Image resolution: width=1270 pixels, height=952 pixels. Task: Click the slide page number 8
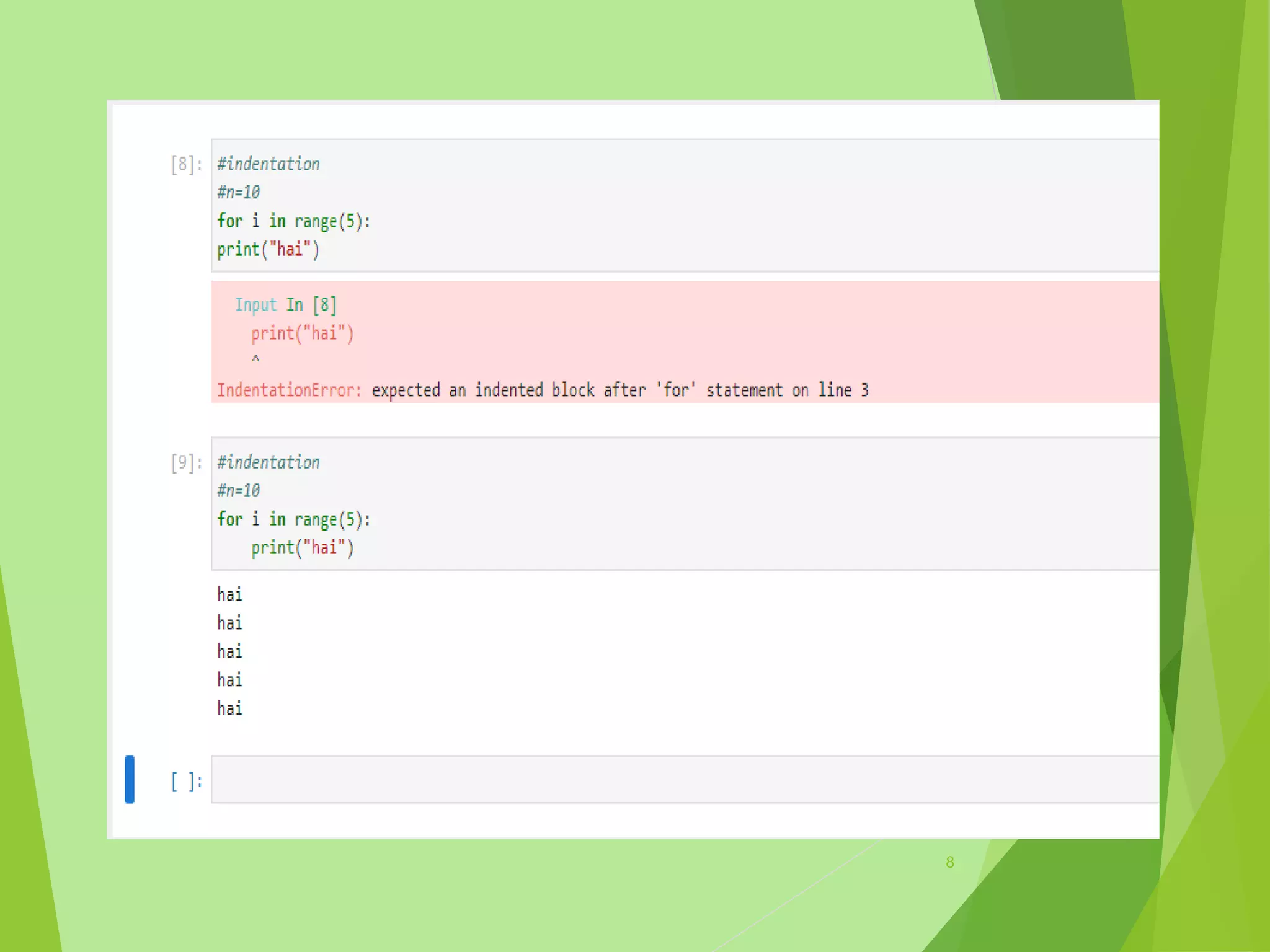pos(949,862)
